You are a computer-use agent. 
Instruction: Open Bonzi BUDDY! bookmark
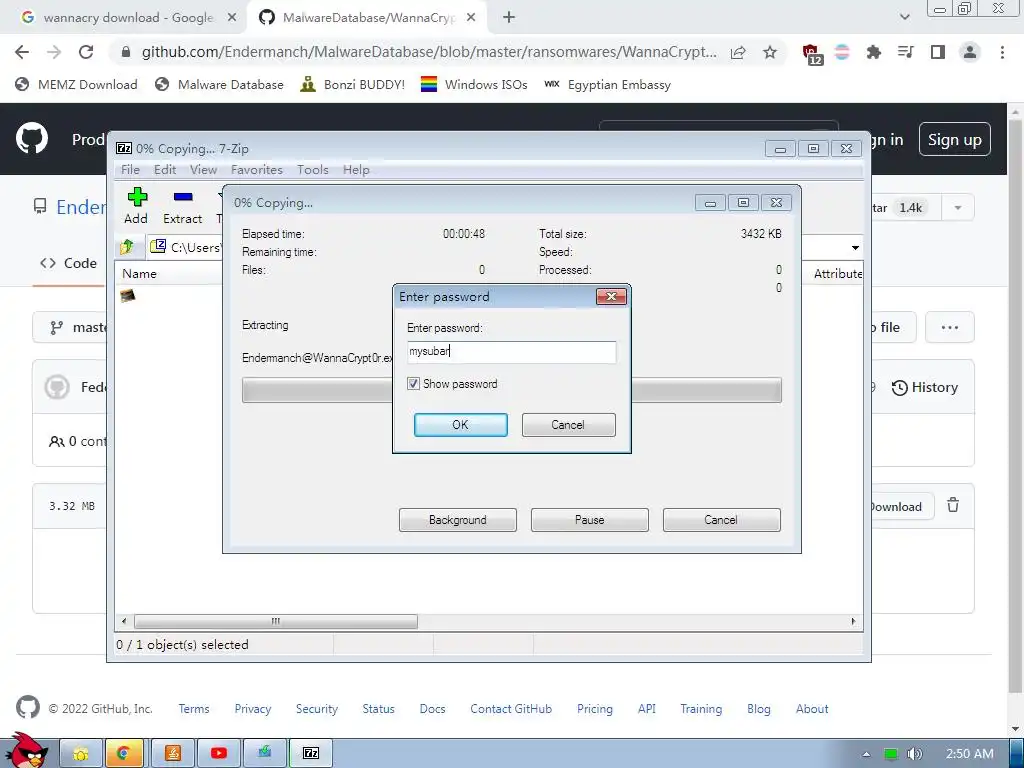point(353,84)
